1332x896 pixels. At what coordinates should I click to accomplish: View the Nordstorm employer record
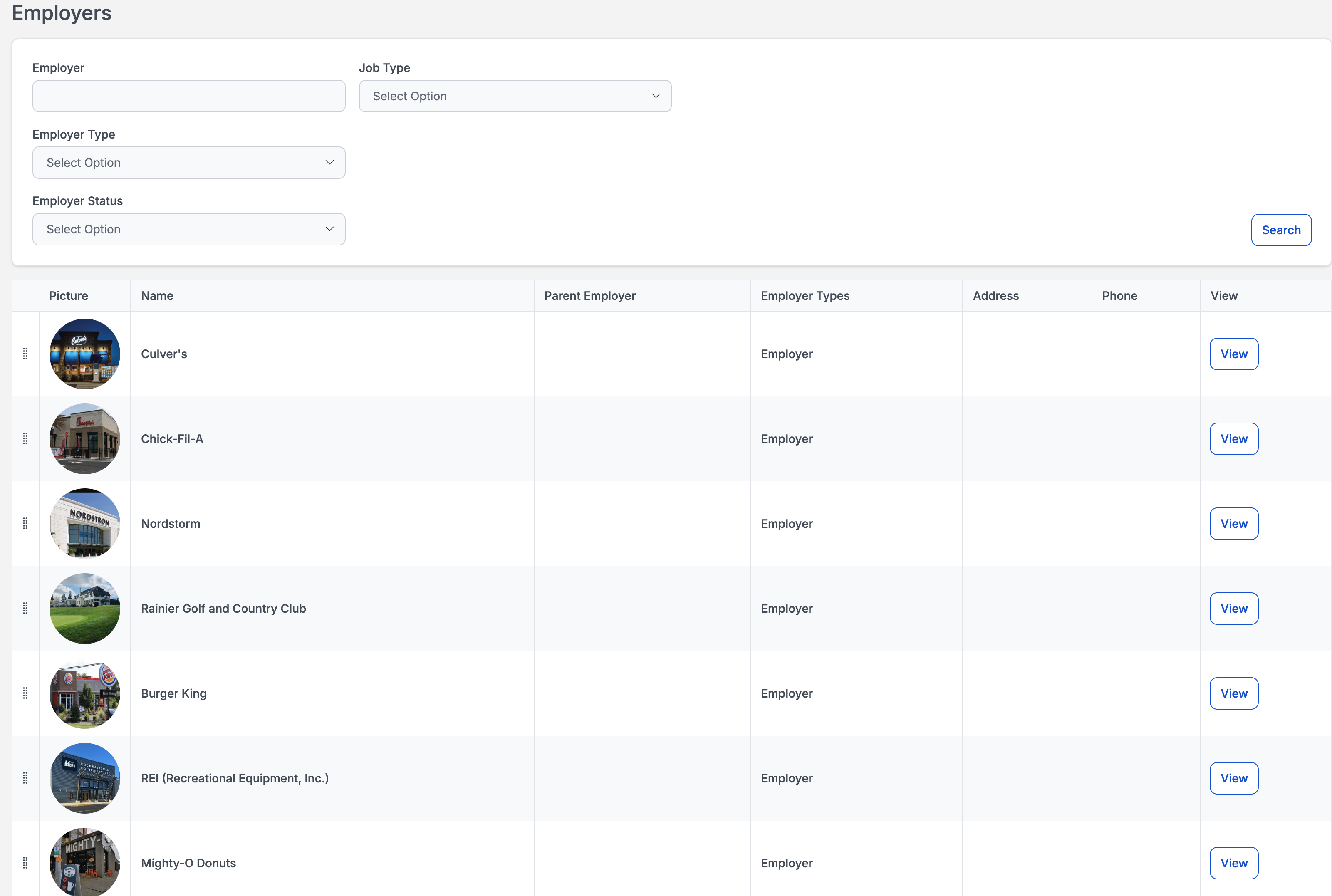click(1234, 523)
